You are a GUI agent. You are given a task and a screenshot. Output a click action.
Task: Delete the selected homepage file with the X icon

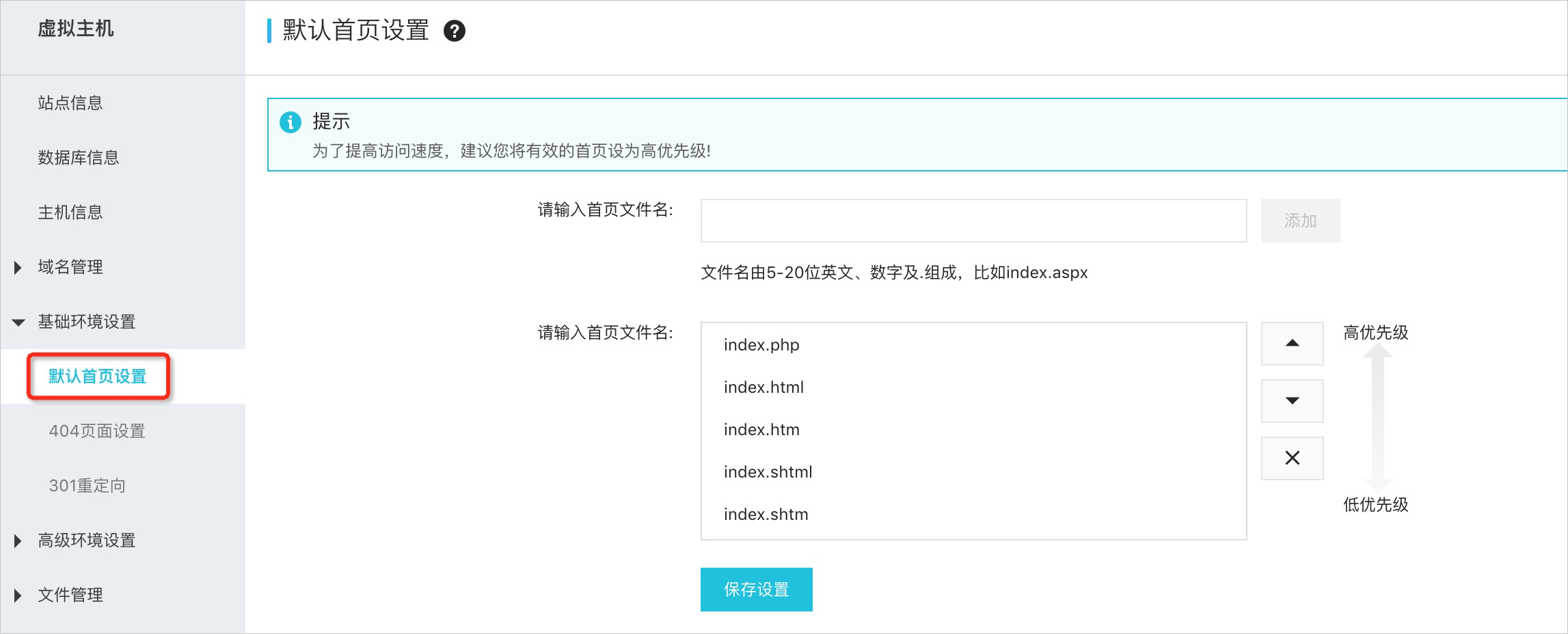coord(1291,458)
